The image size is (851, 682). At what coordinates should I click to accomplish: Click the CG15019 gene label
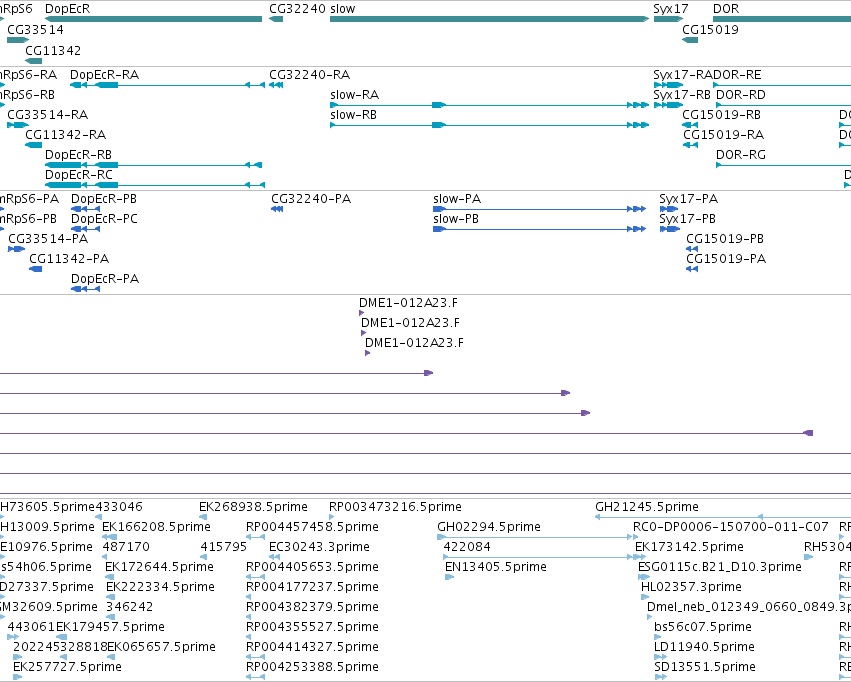(710, 29)
